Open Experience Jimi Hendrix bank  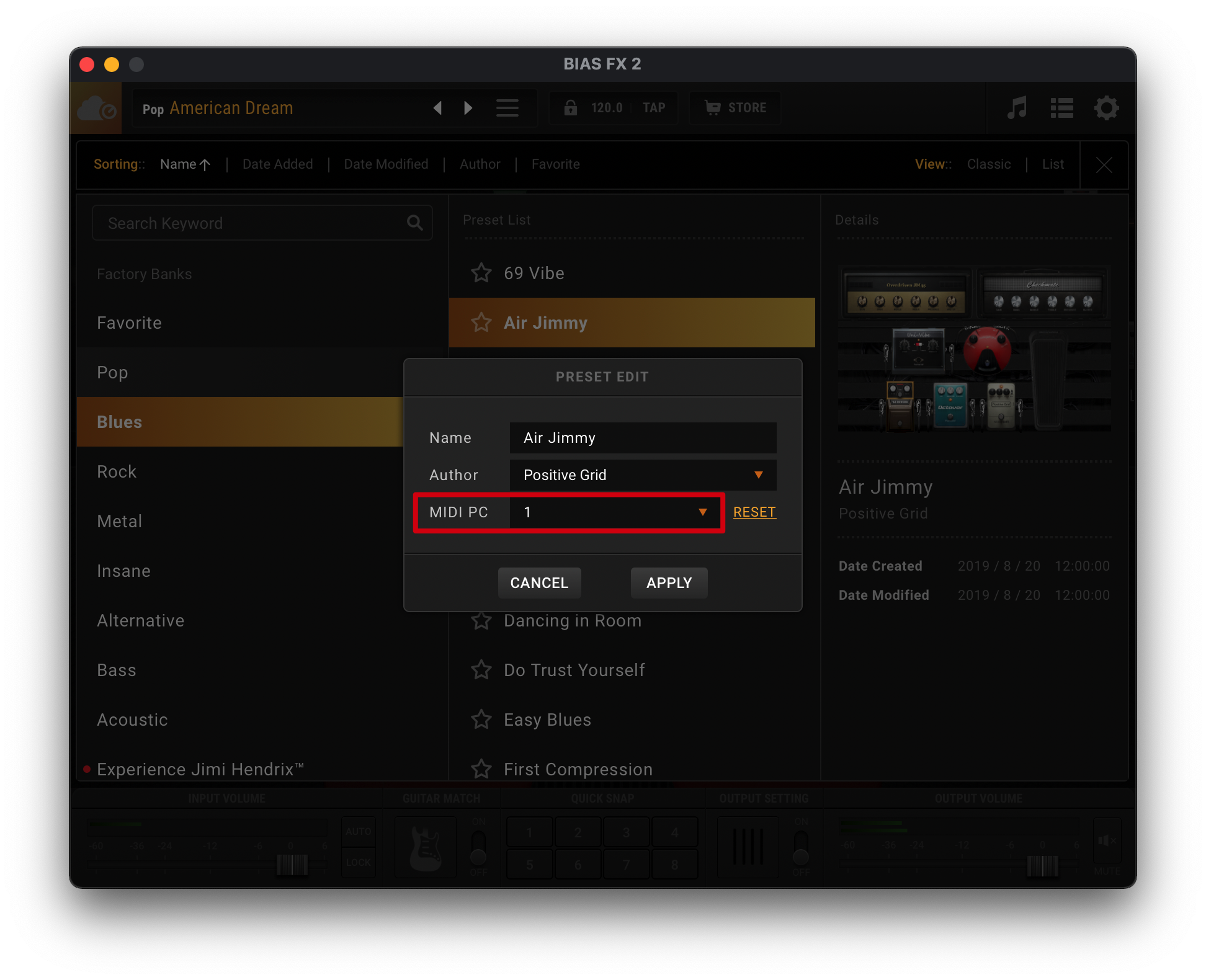[x=262, y=768]
